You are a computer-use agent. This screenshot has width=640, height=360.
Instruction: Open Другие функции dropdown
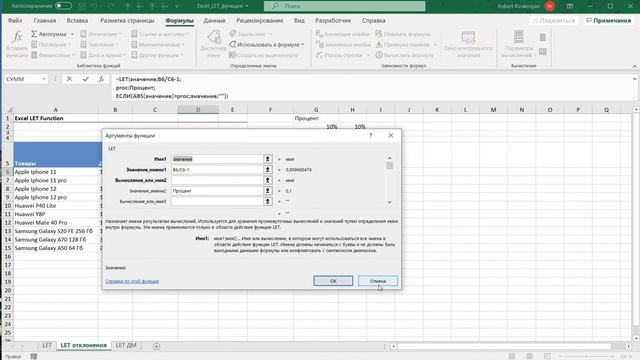[182, 55]
